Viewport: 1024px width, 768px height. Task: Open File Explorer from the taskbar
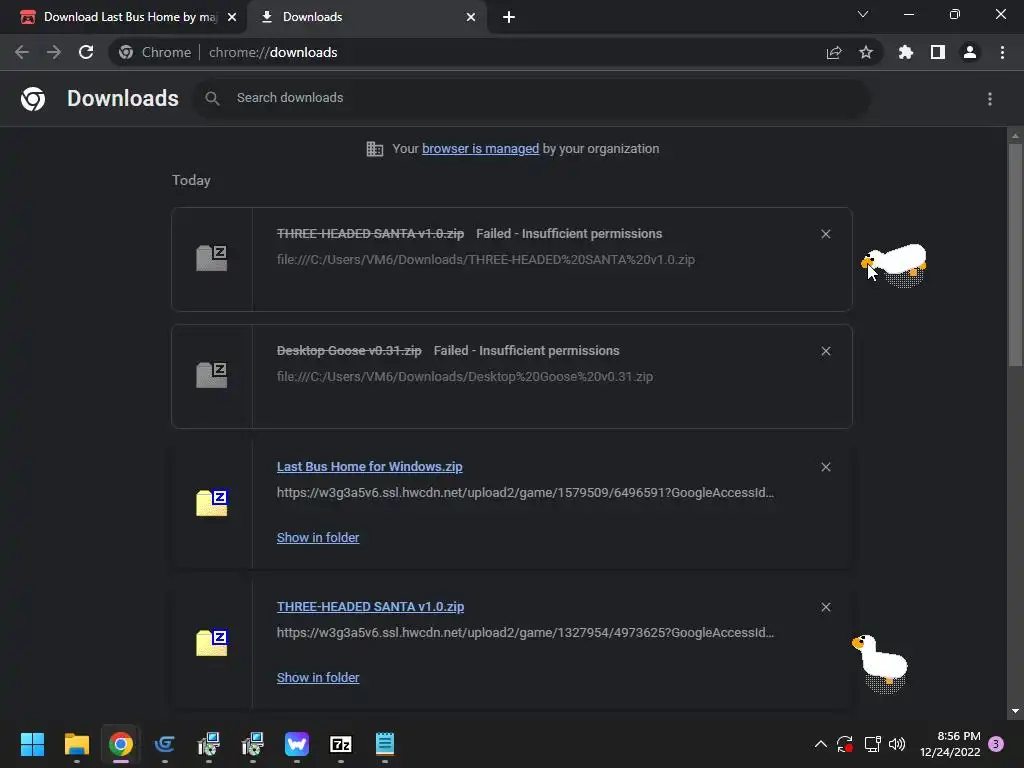click(76, 744)
